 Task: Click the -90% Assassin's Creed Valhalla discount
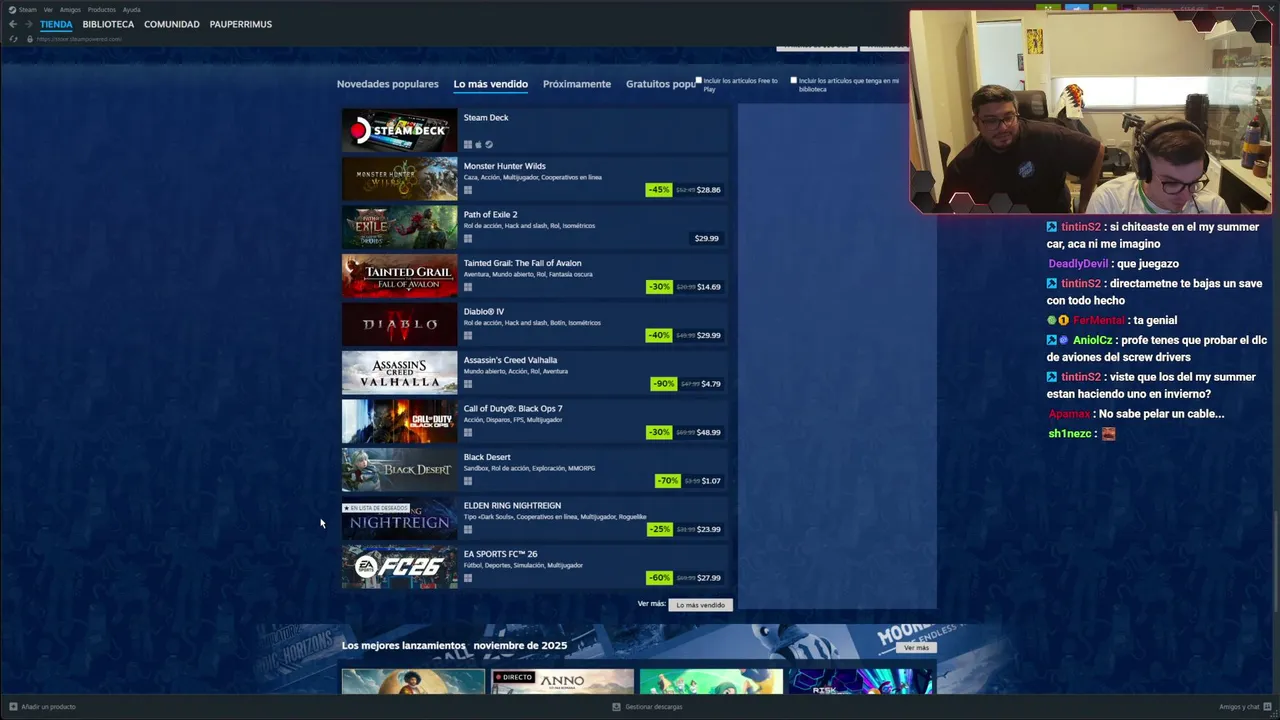664,384
